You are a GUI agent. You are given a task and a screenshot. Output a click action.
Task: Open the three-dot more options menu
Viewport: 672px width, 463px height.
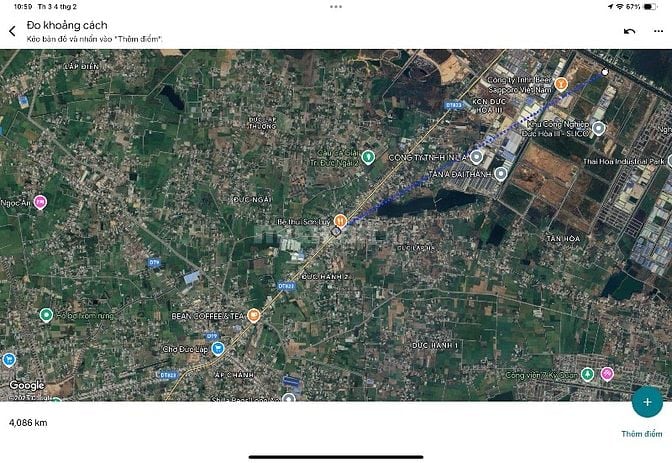tap(658, 31)
